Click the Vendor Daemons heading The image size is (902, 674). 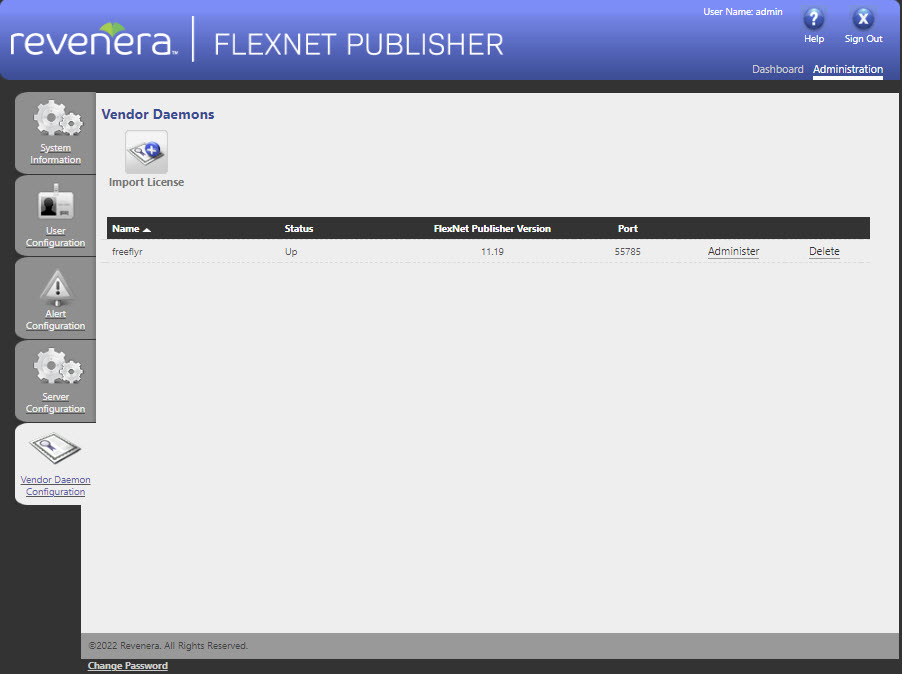158,114
